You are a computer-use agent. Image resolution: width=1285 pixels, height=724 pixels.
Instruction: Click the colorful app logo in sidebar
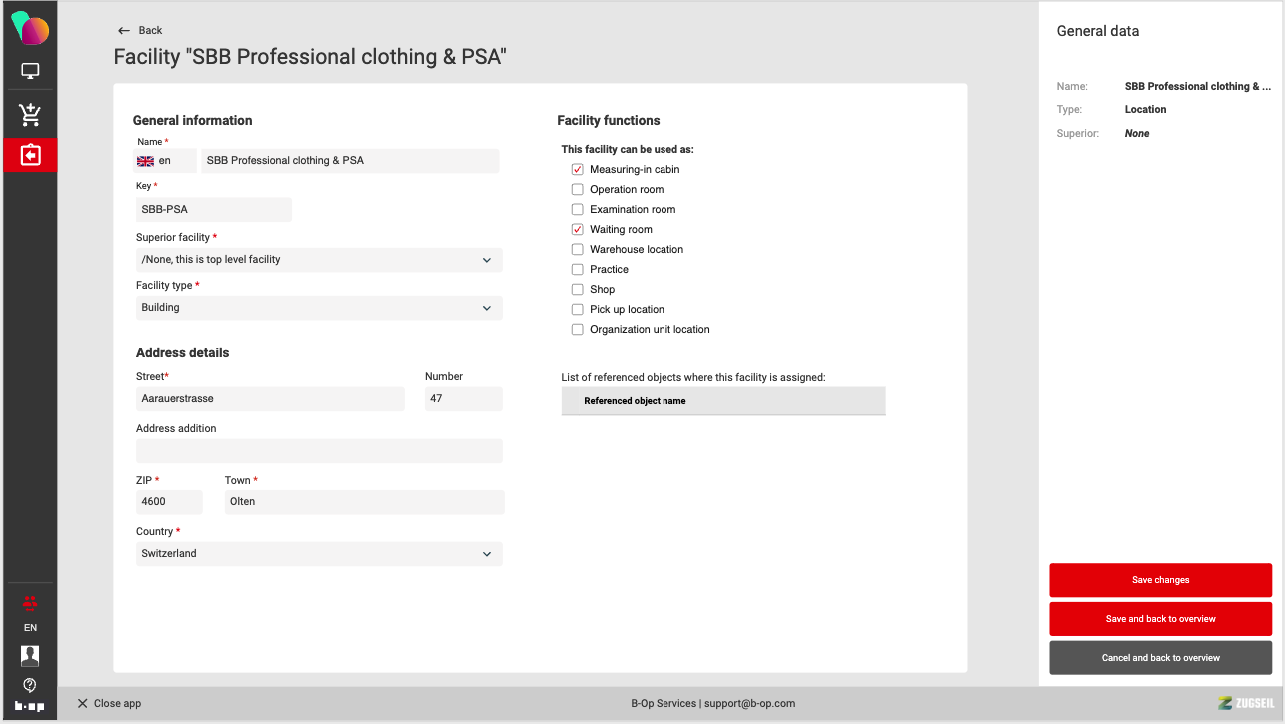click(x=30, y=29)
